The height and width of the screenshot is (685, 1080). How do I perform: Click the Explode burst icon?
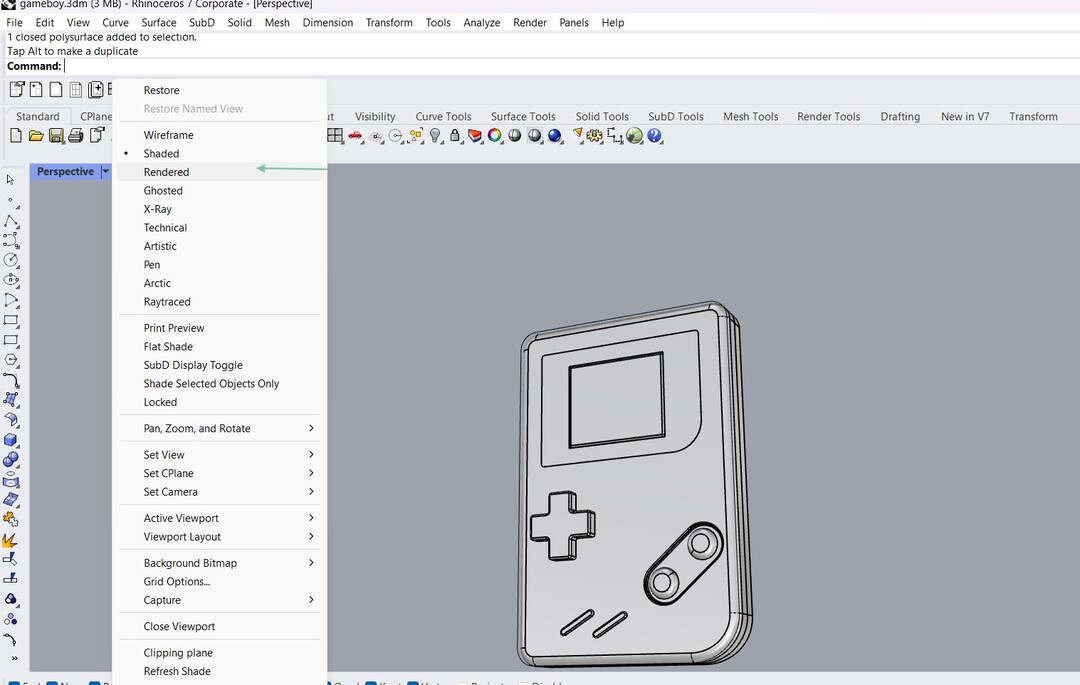tap(10, 540)
